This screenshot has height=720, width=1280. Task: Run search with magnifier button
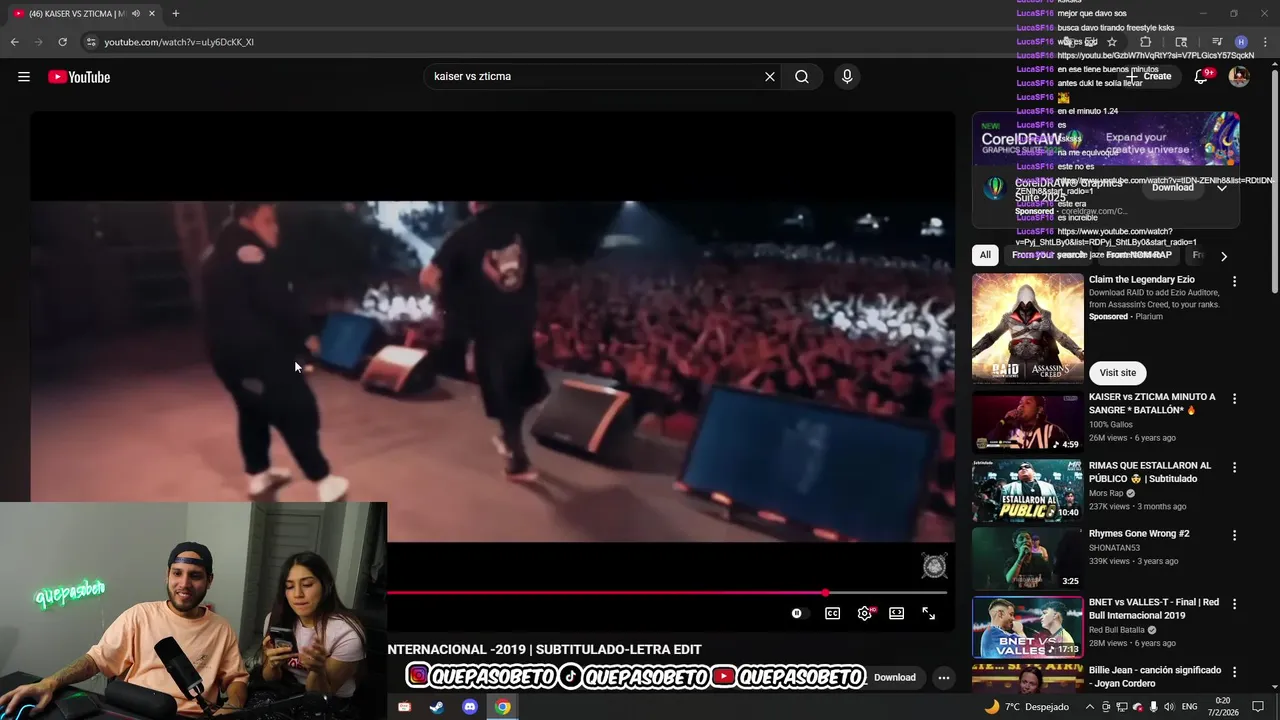(802, 77)
